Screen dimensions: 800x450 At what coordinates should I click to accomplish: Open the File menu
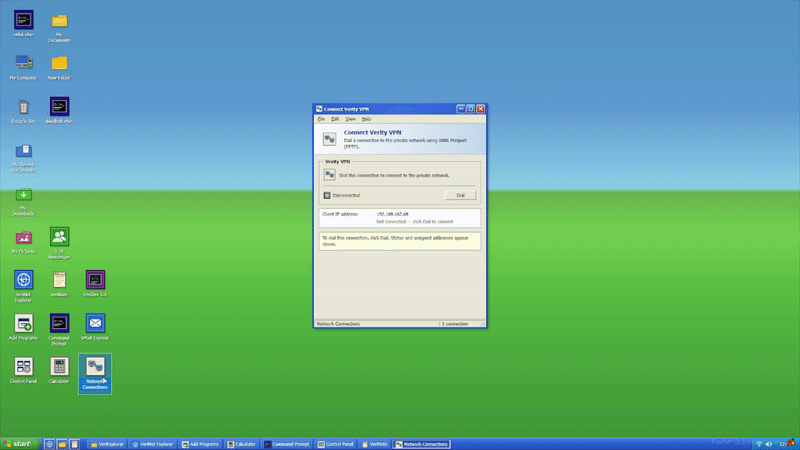321,119
